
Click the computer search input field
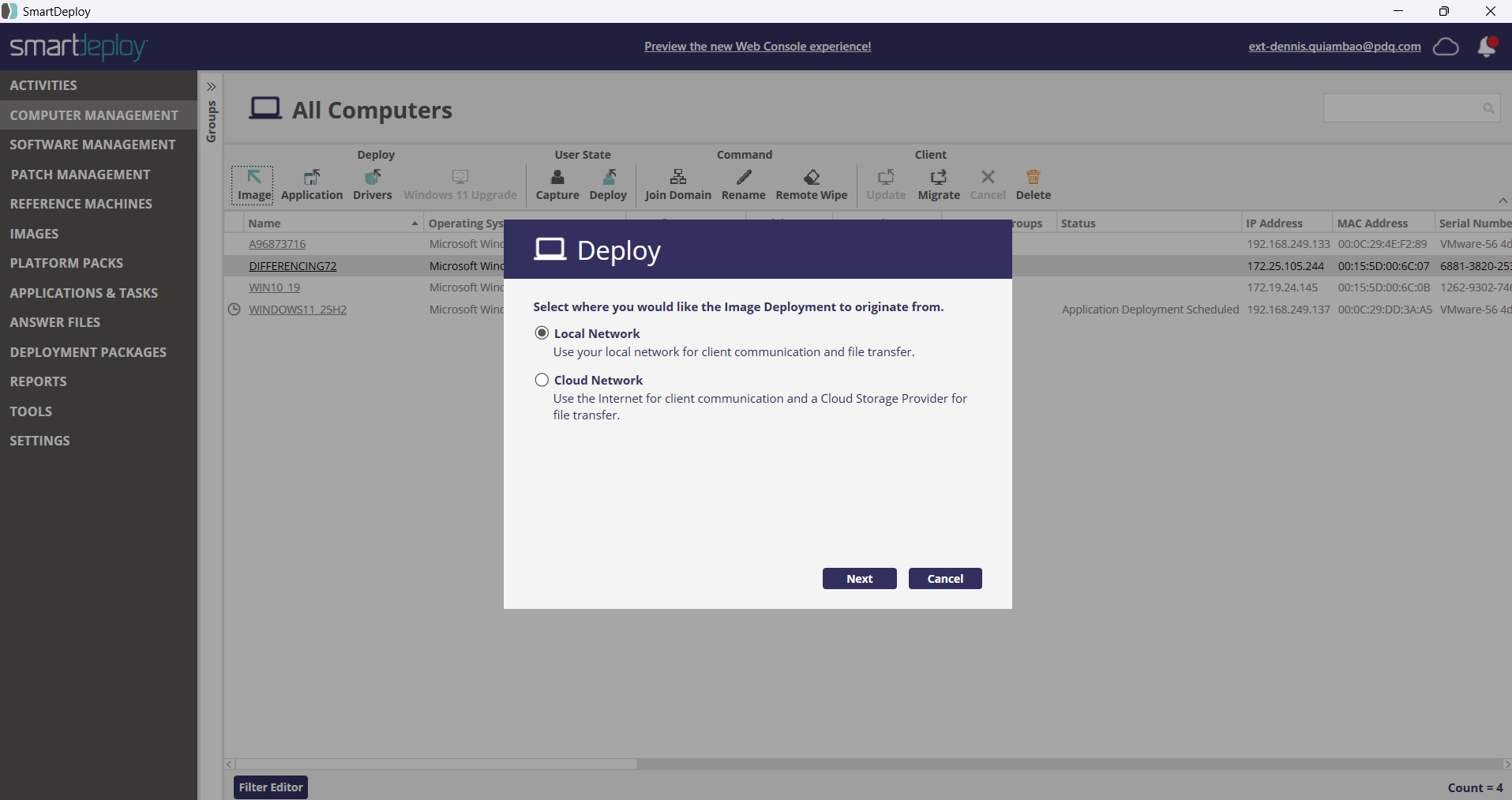[x=1401, y=108]
